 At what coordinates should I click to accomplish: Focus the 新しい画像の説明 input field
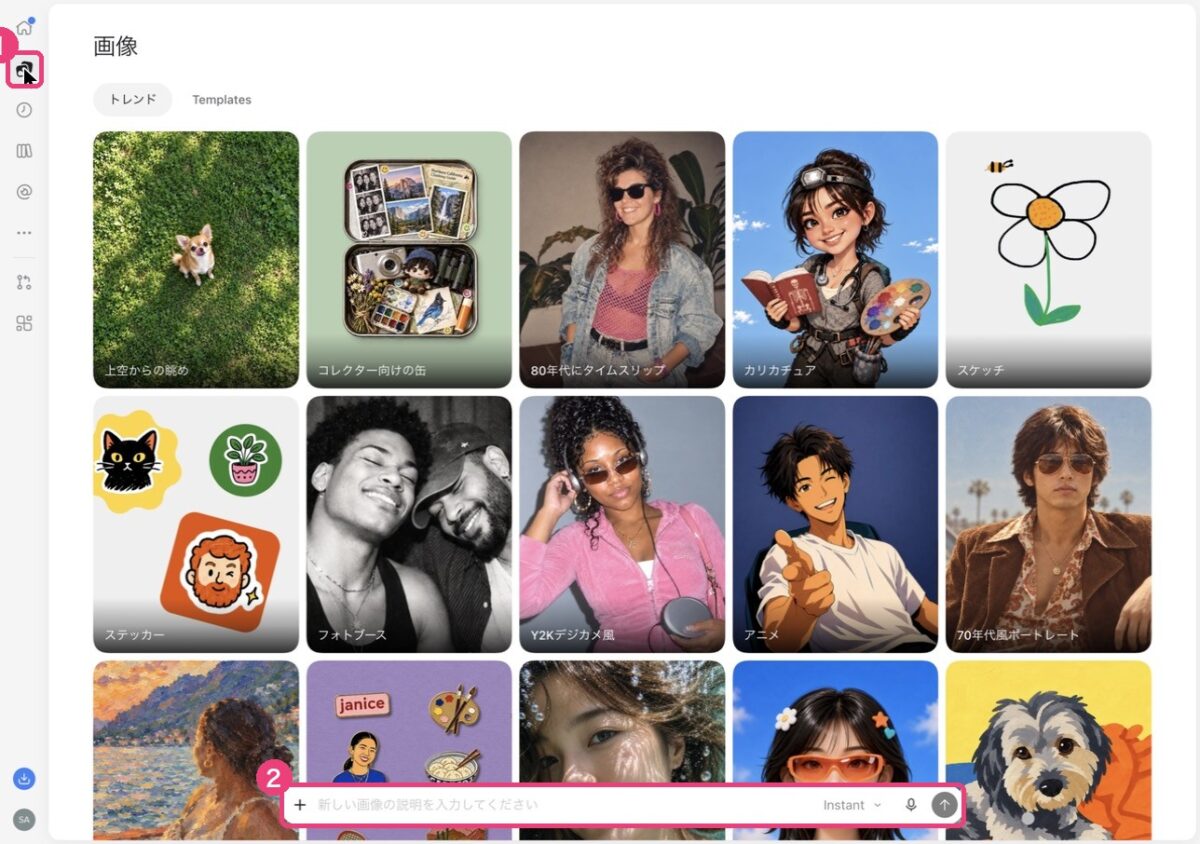[x=560, y=805]
